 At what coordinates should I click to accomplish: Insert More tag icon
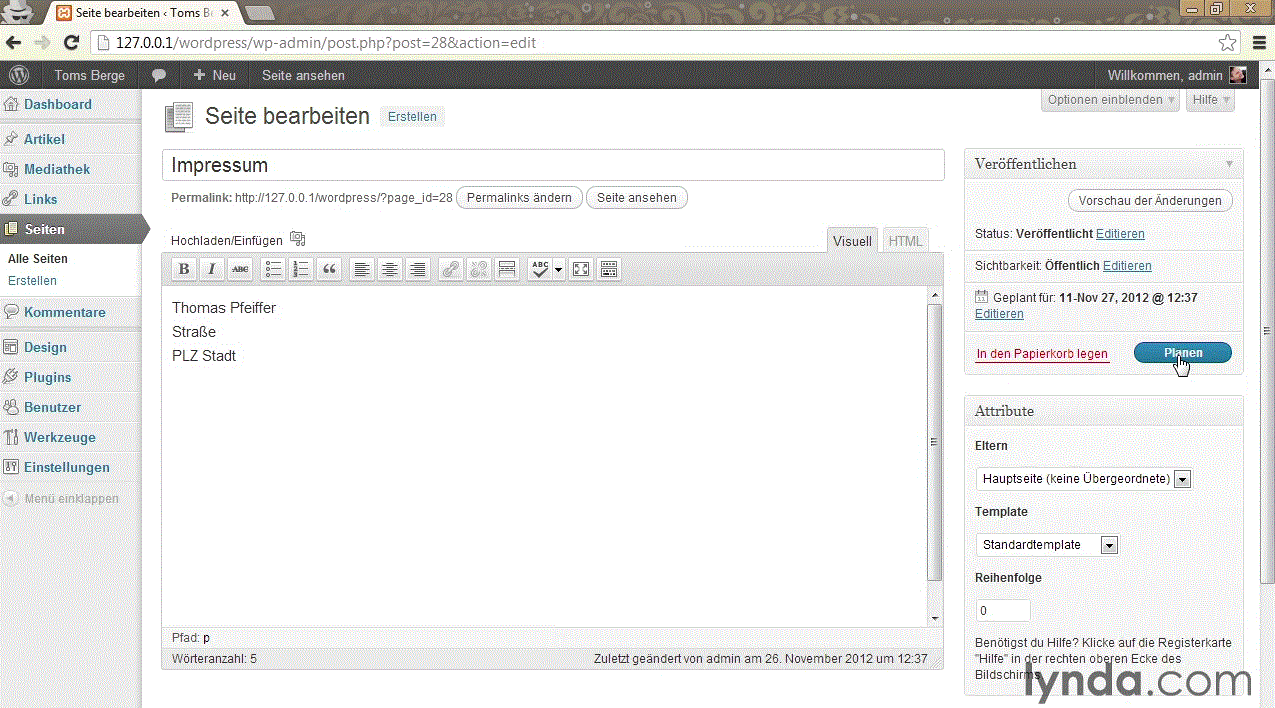(x=507, y=269)
